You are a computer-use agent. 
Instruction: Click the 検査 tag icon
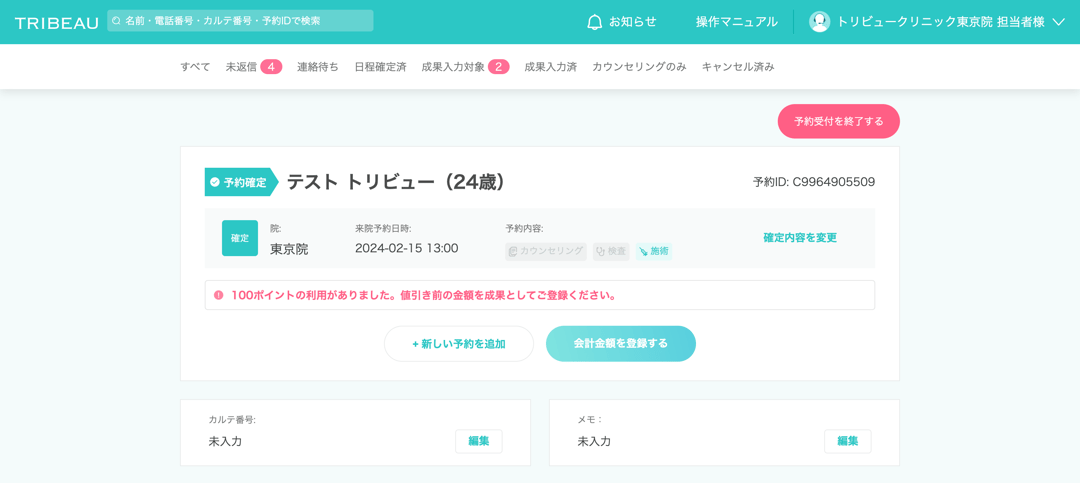click(x=601, y=252)
